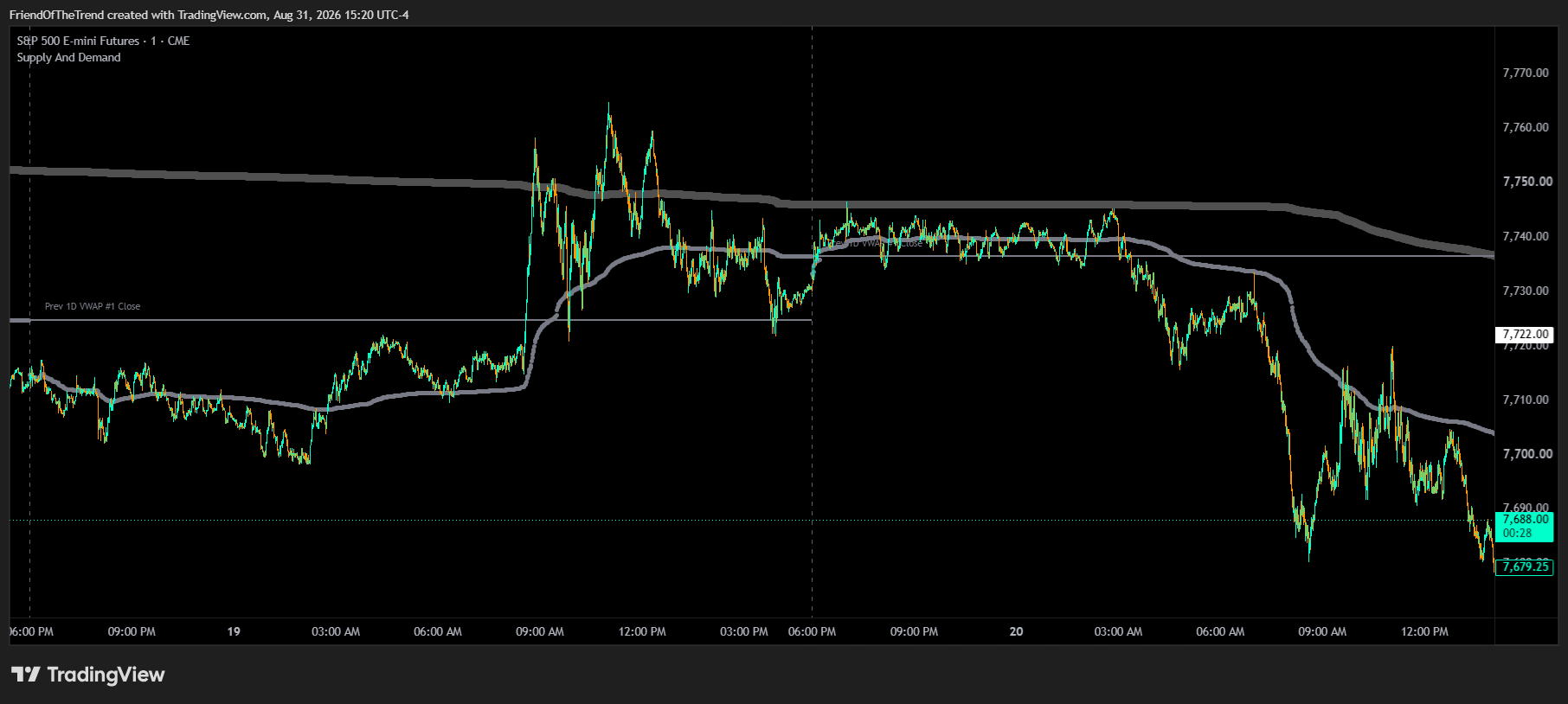The height and width of the screenshot is (704, 1568).
Task: Click the outlined 7,679.25 price tag
Action: pos(1524,566)
